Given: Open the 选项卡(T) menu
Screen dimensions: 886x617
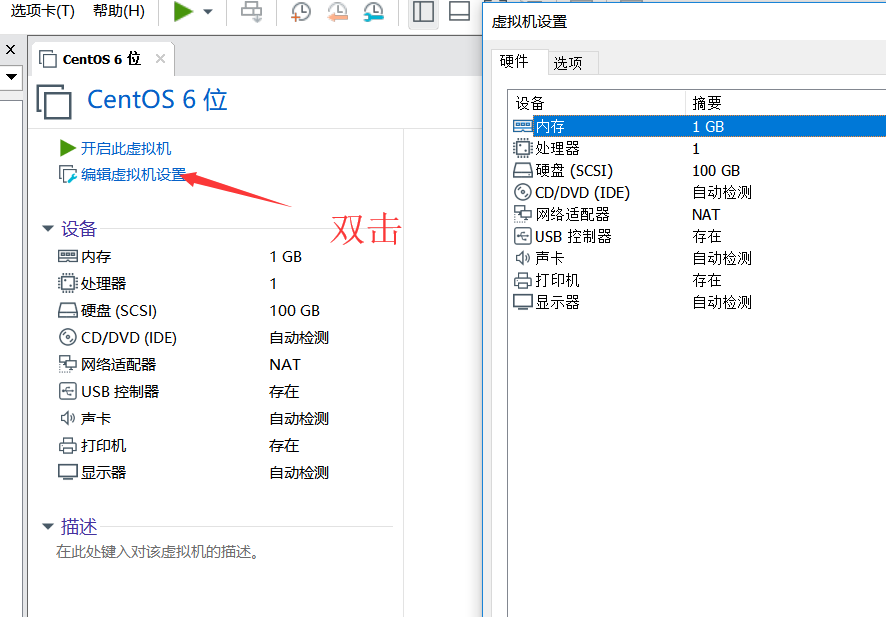Looking at the screenshot, I should (x=42, y=11).
